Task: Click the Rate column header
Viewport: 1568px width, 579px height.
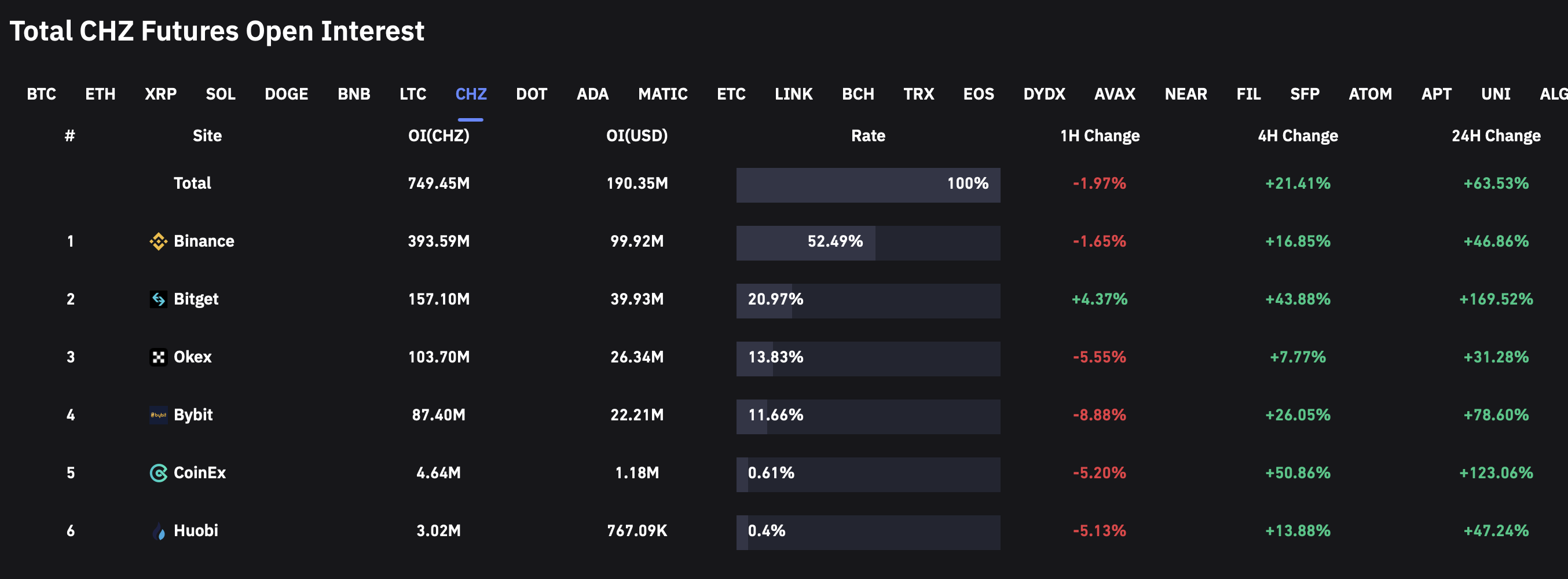Action: 867,135
